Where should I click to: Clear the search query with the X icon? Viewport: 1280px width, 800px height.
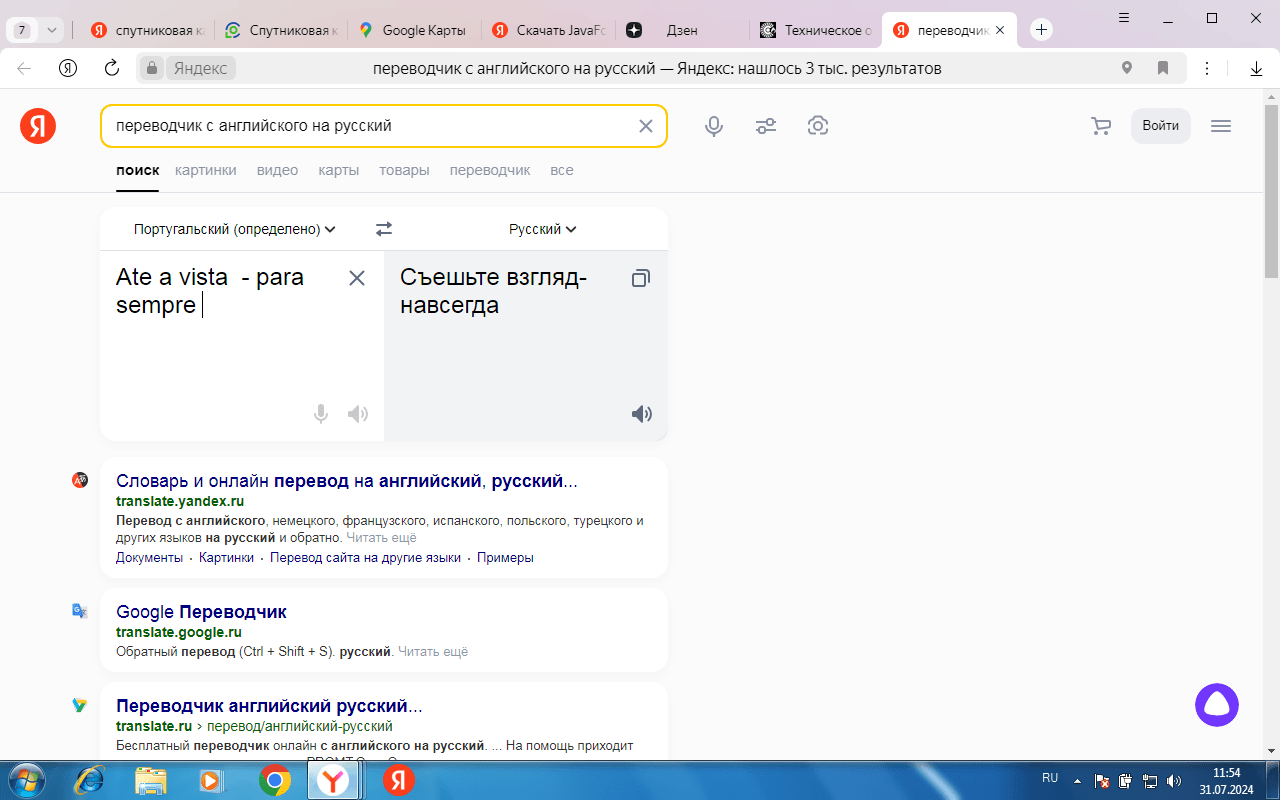[x=646, y=126]
